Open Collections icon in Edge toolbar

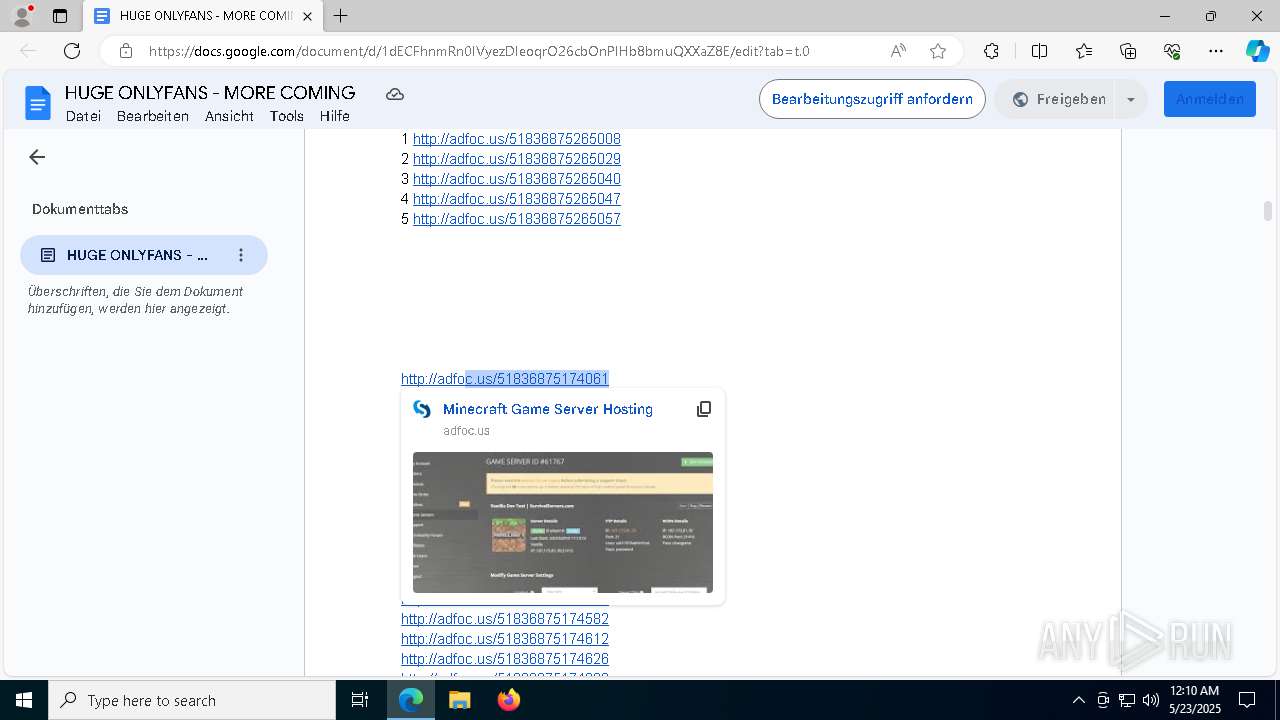point(1128,51)
